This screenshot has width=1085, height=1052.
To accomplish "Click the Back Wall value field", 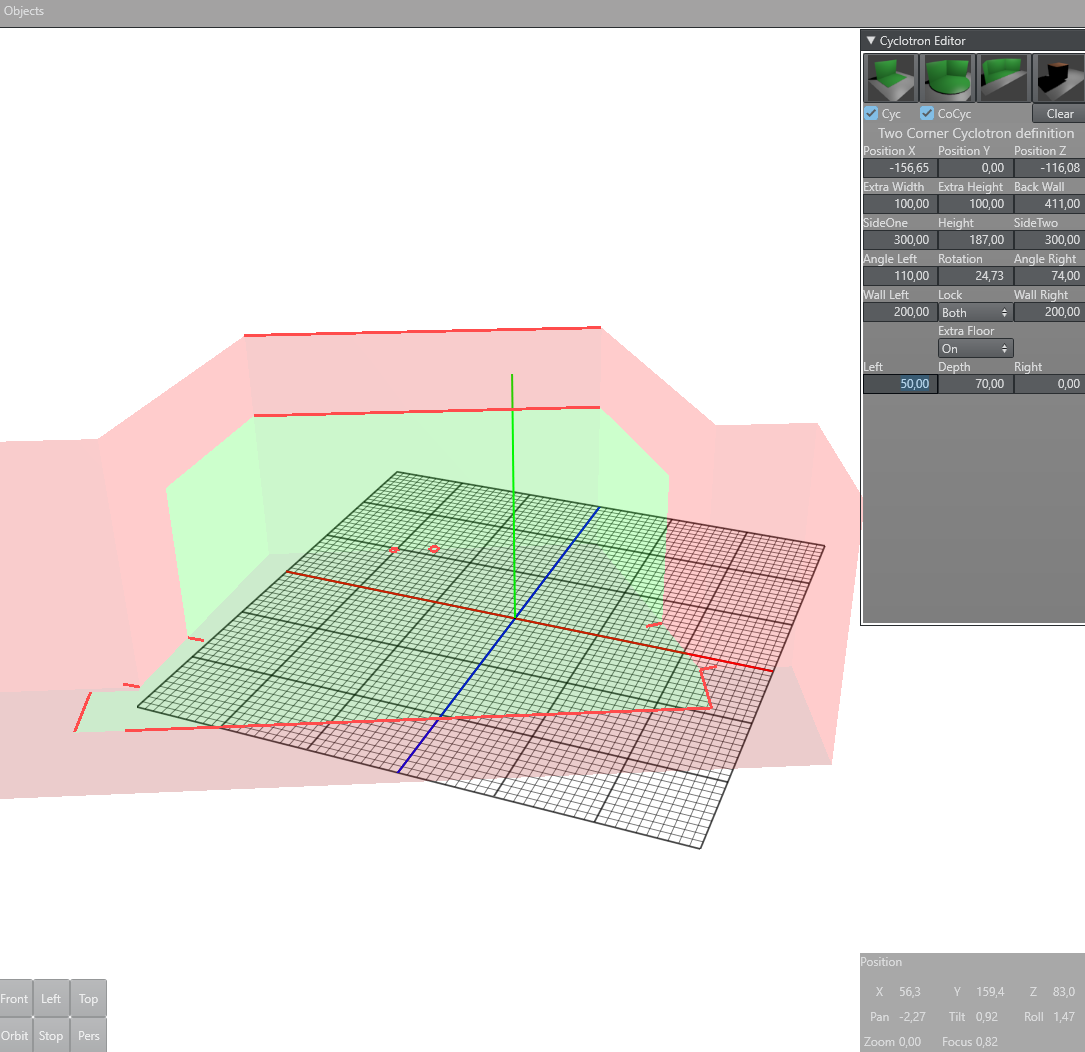I will click(x=1049, y=204).
